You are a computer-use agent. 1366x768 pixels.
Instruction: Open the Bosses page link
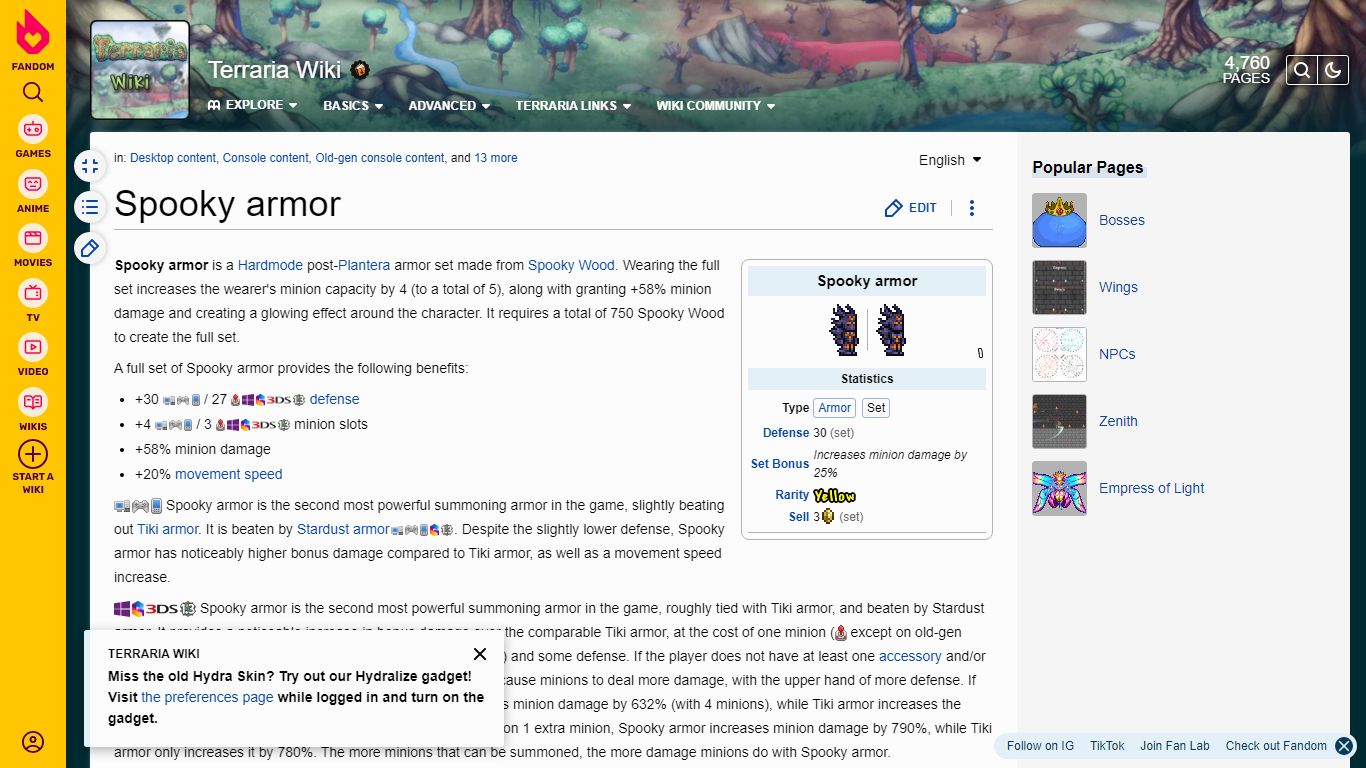(x=1122, y=220)
